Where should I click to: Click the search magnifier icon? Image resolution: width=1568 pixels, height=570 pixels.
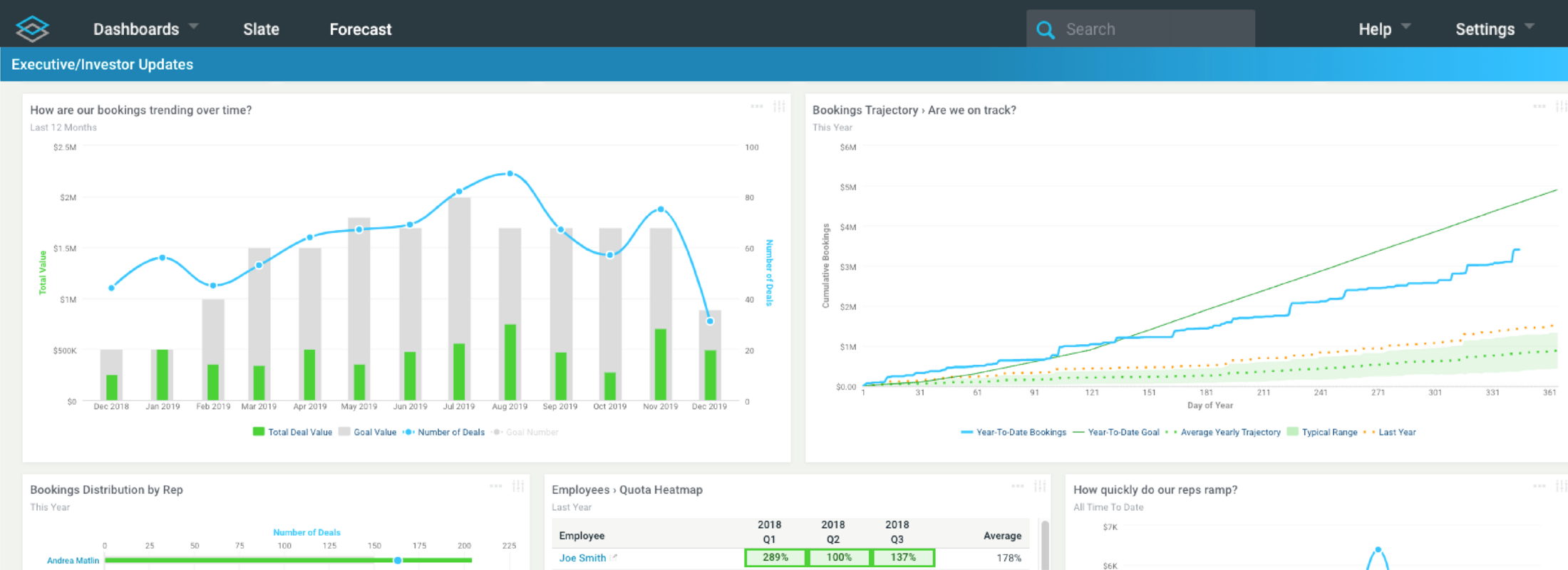point(1045,29)
